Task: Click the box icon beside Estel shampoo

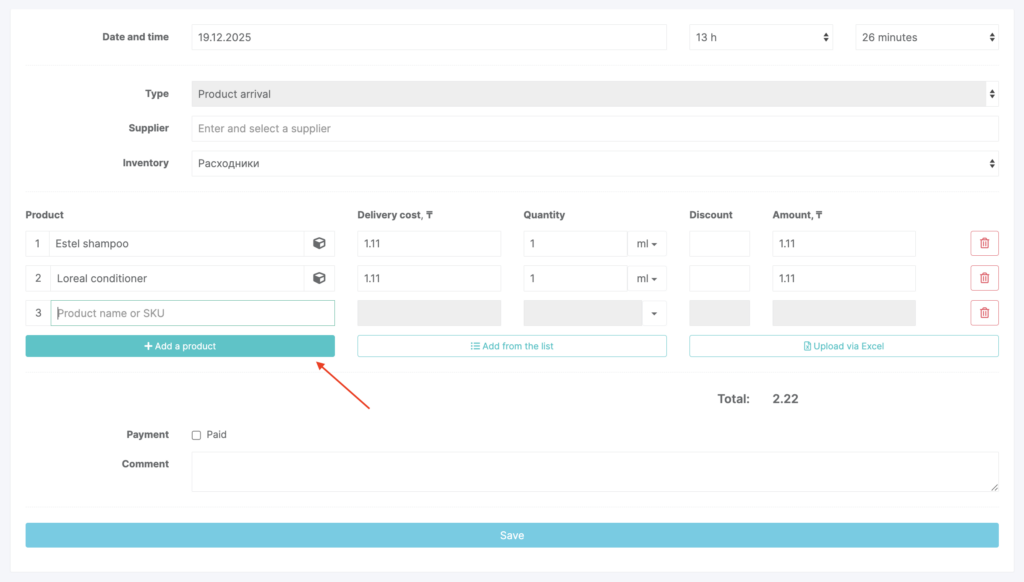Action: coord(319,243)
